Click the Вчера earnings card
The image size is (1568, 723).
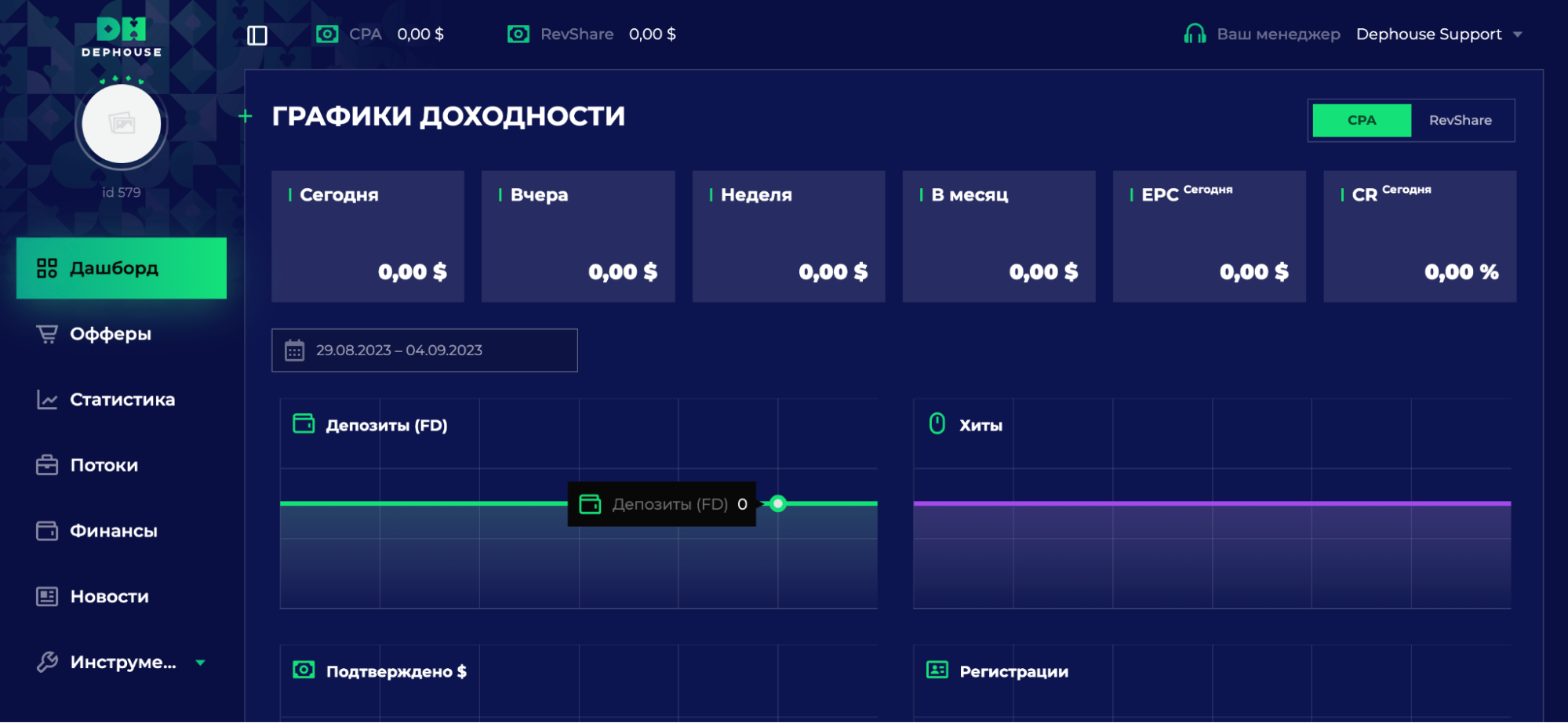(x=578, y=236)
